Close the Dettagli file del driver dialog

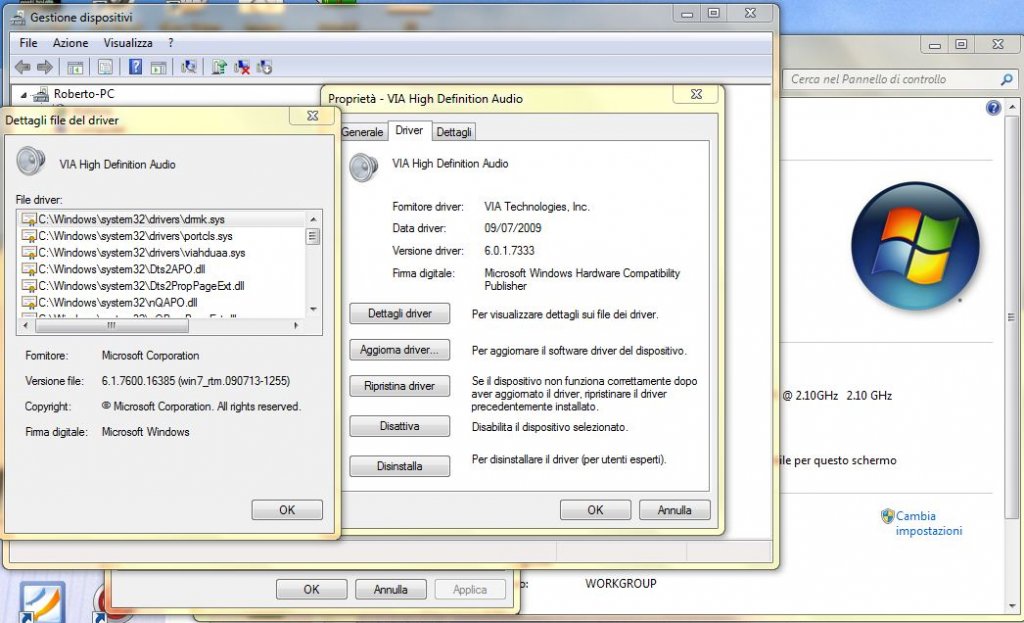pos(313,116)
